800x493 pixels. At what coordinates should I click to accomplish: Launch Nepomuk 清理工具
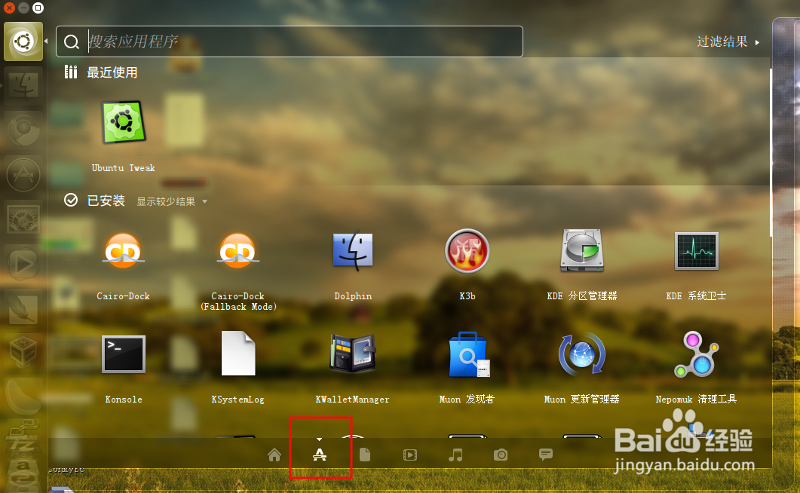[696, 355]
